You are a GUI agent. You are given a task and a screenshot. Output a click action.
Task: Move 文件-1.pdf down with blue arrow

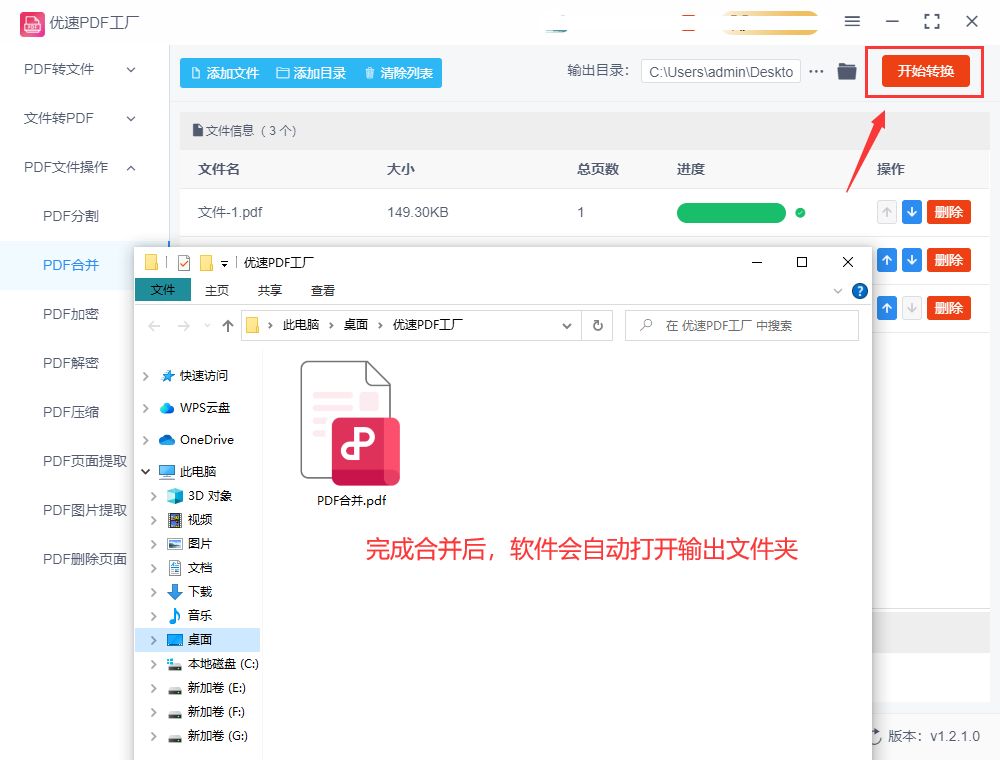(912, 212)
